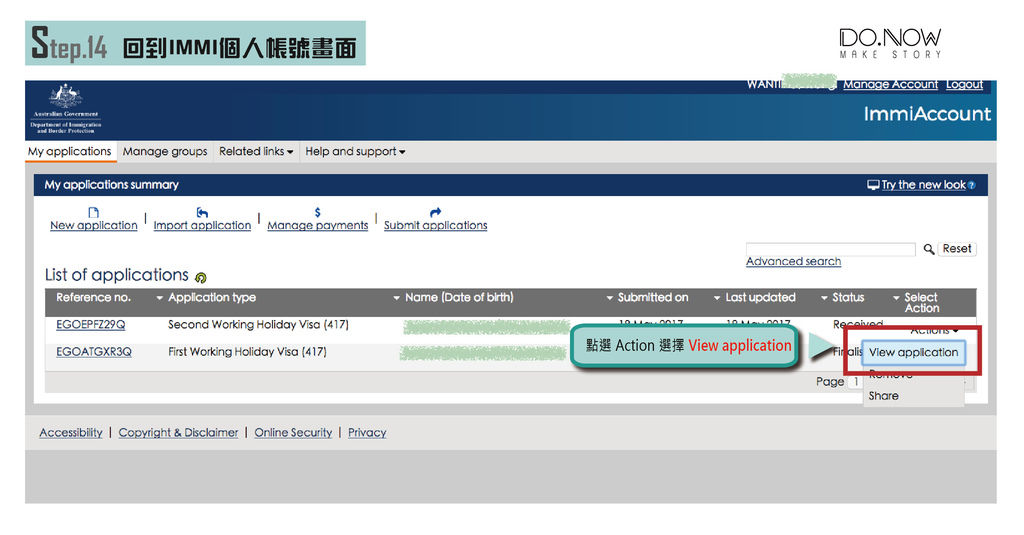This screenshot has height=535, width=1024.
Task: Click the ImmiAccount title text
Action: pos(927,114)
